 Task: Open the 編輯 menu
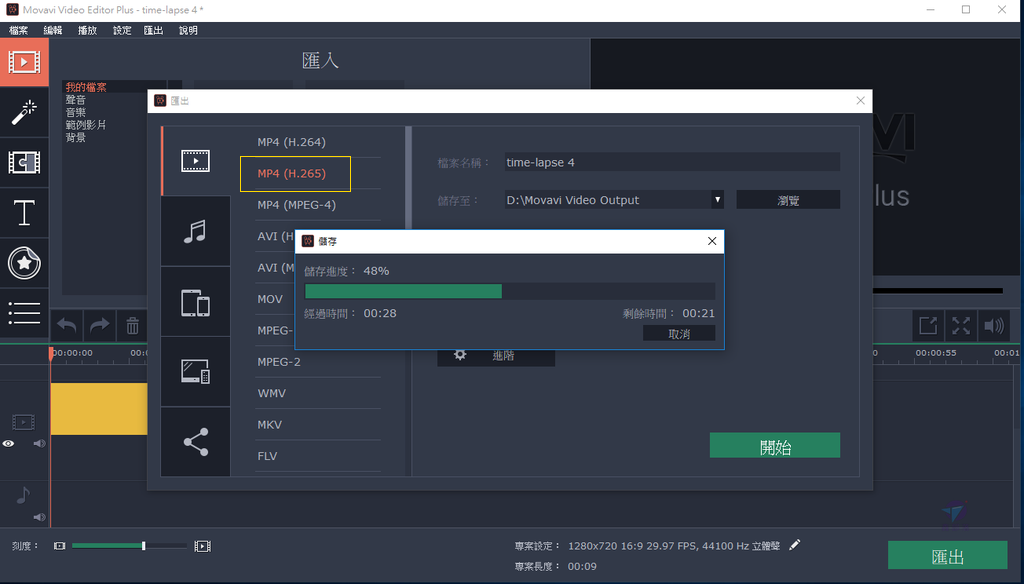point(53,30)
